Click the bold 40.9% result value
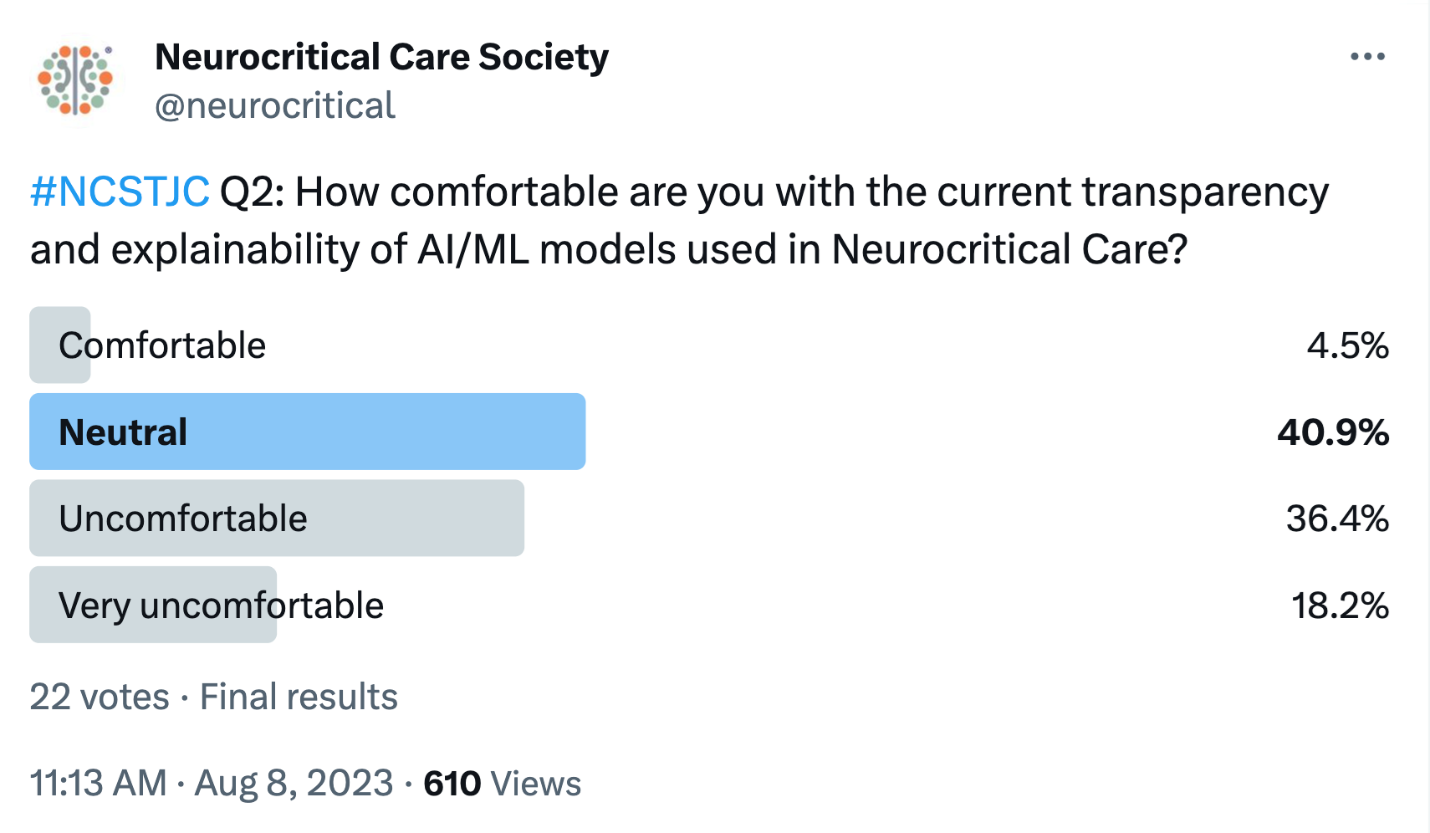The width and height of the screenshot is (1430, 833). [x=1333, y=432]
